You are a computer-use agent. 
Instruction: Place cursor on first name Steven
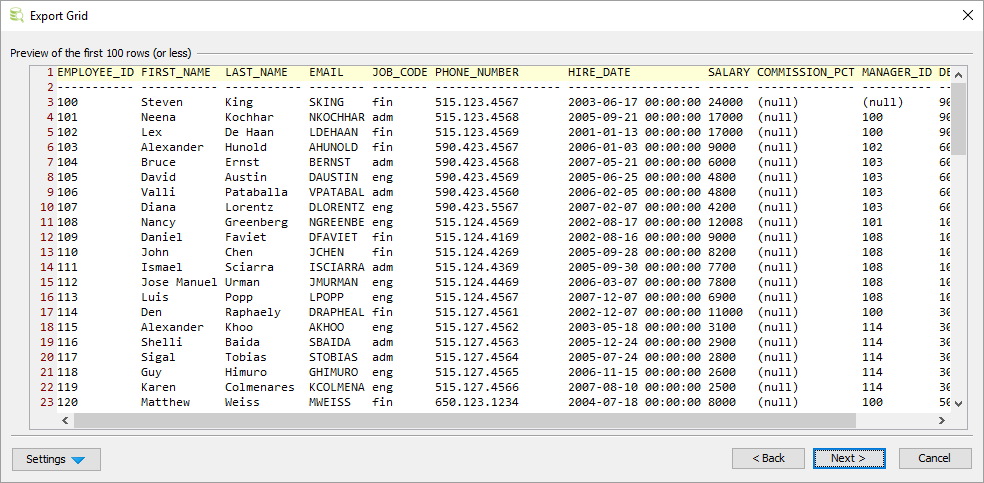pos(161,102)
